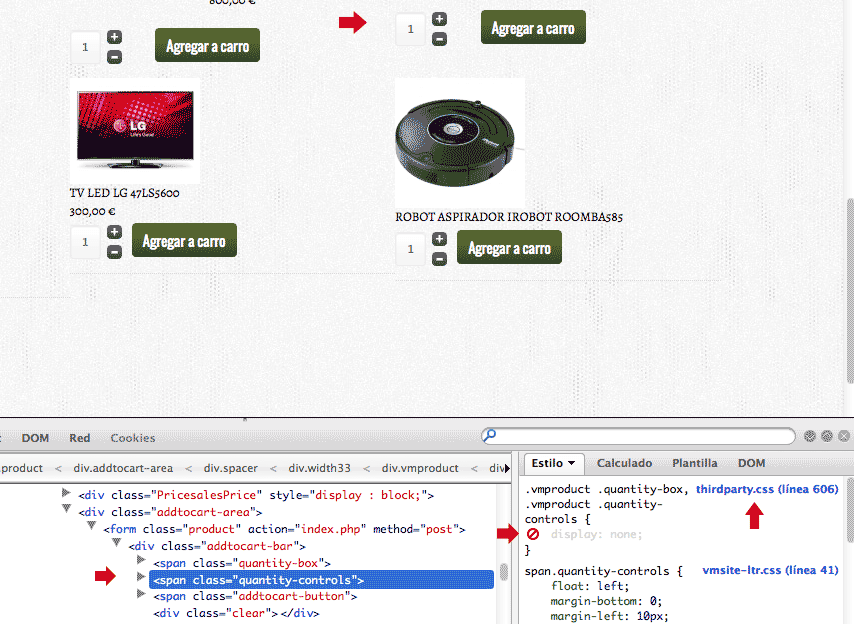Focus the Firebug search field
854x624 pixels.
(638, 436)
